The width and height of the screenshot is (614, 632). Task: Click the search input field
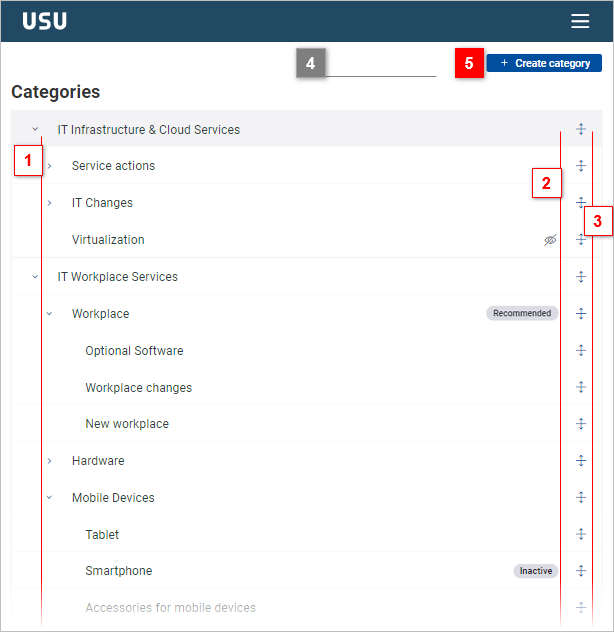381,65
